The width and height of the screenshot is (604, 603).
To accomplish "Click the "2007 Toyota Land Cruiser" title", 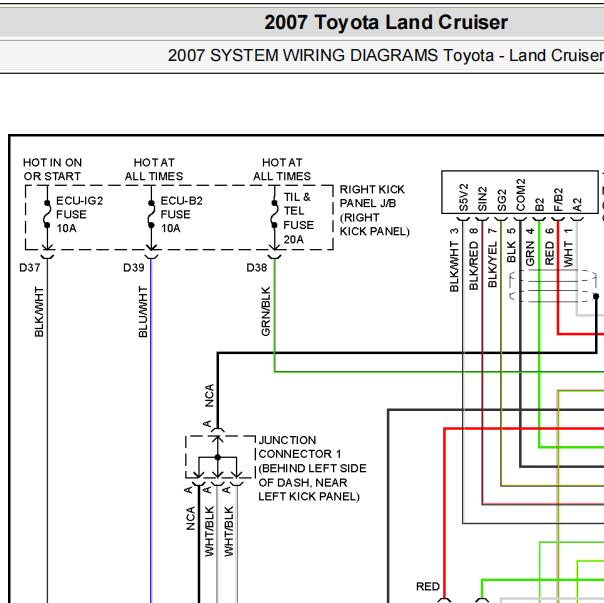I will tap(386, 22).
